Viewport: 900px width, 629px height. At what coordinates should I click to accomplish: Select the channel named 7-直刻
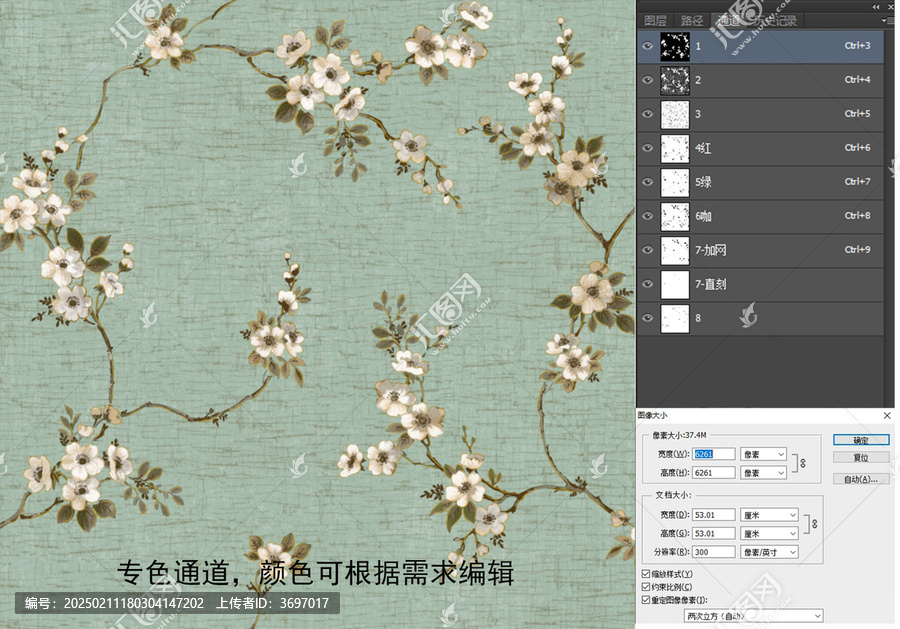711,284
